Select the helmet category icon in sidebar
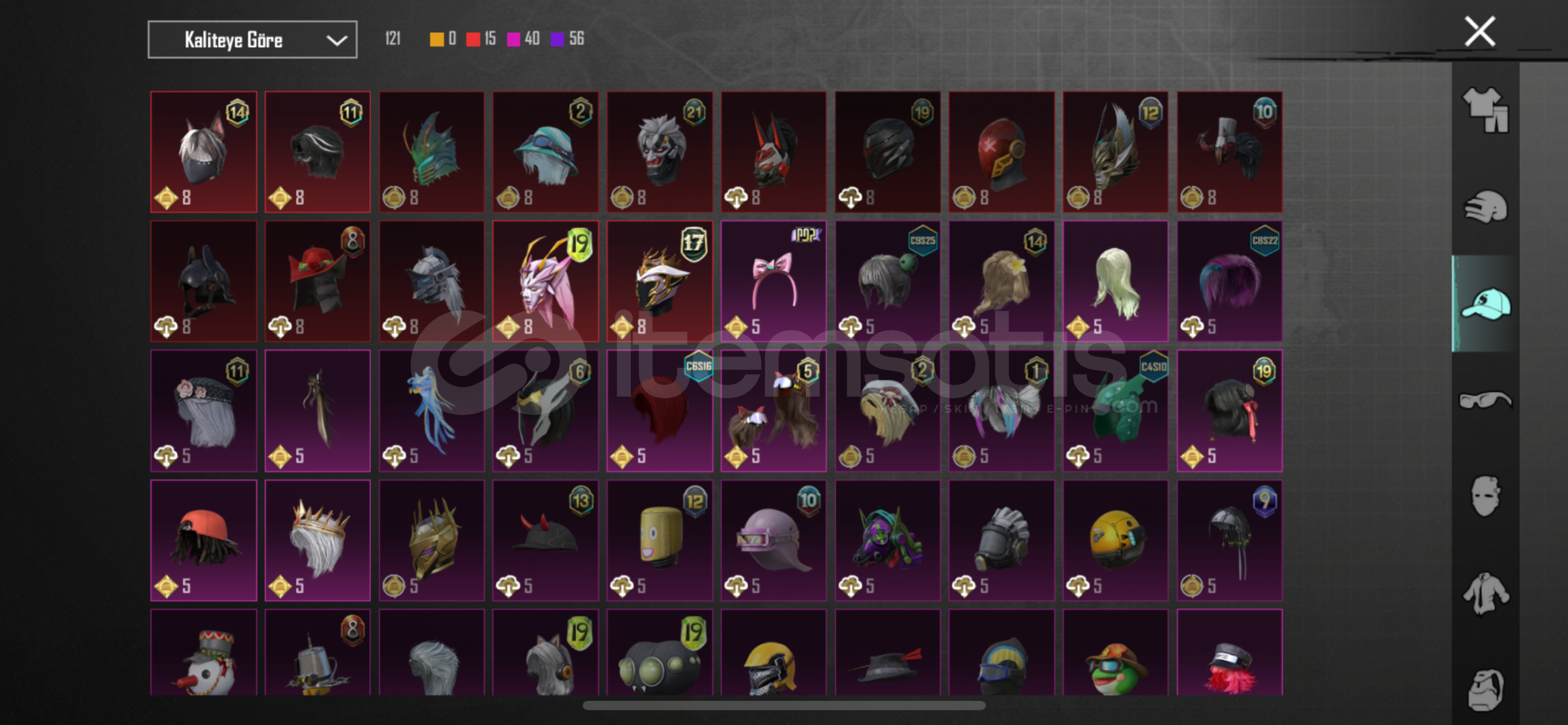The height and width of the screenshot is (725, 1568). 1485,207
